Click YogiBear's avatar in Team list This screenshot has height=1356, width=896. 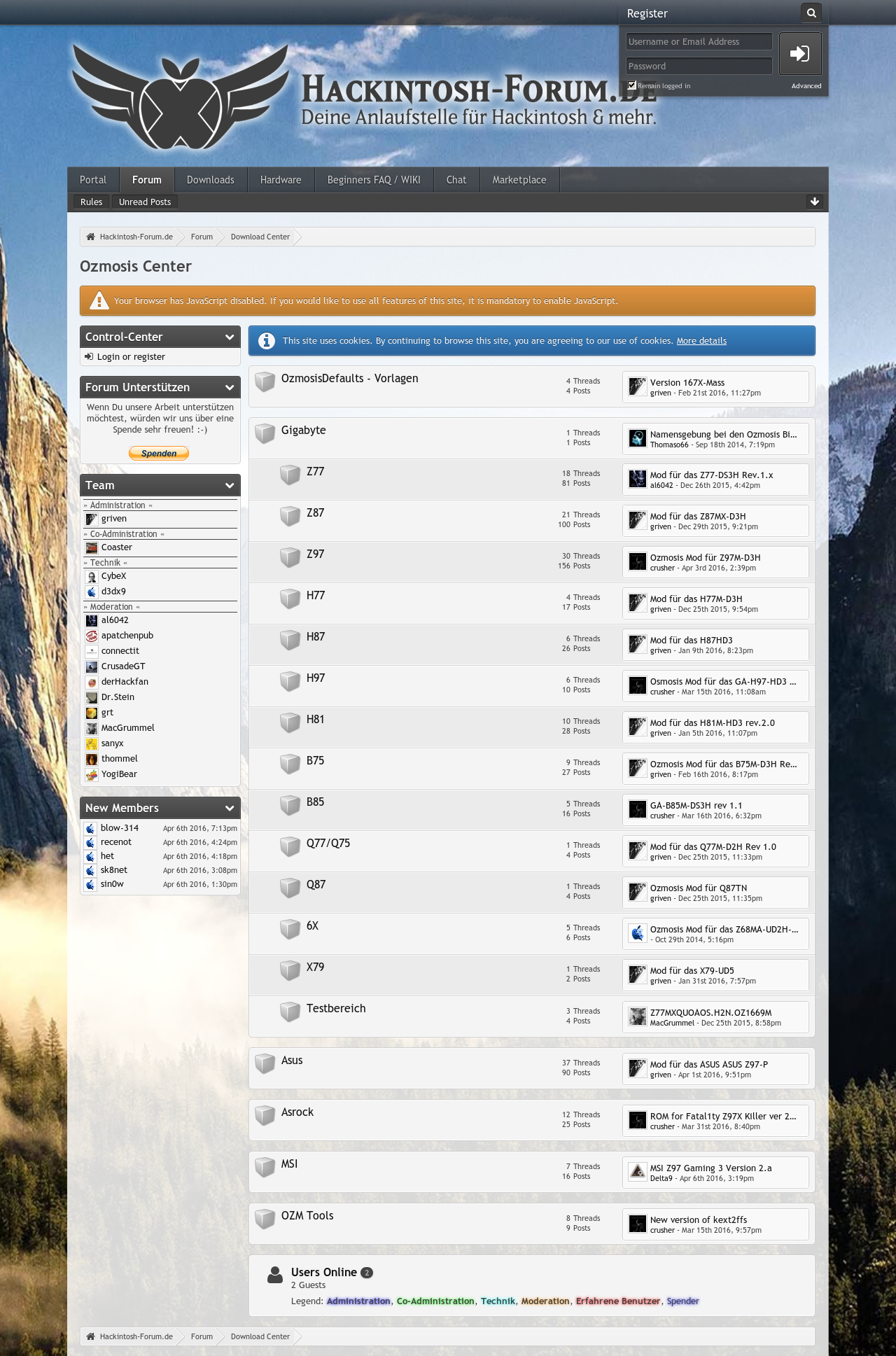point(92,774)
